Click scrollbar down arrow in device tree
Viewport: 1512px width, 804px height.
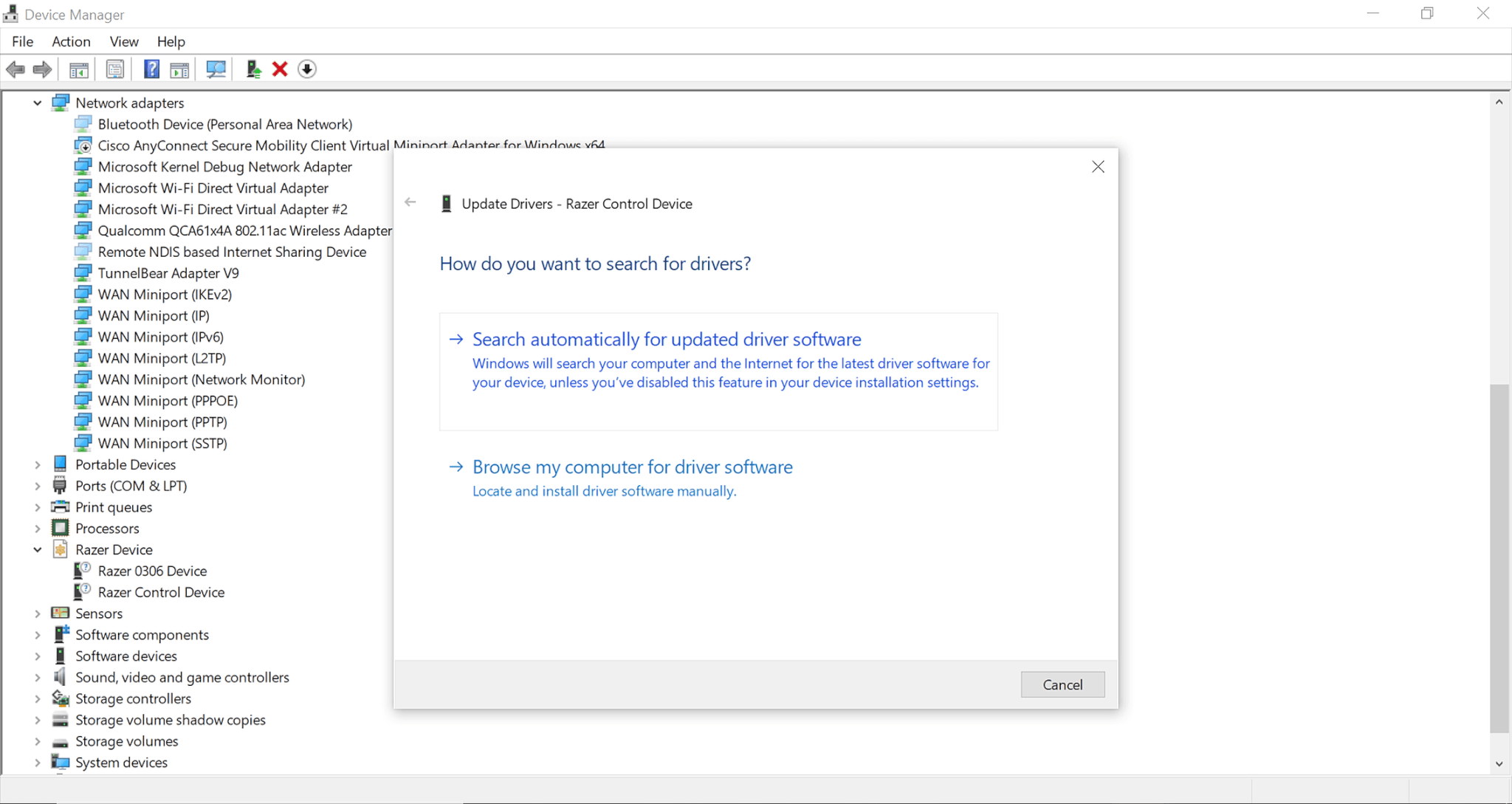pos(1499,764)
